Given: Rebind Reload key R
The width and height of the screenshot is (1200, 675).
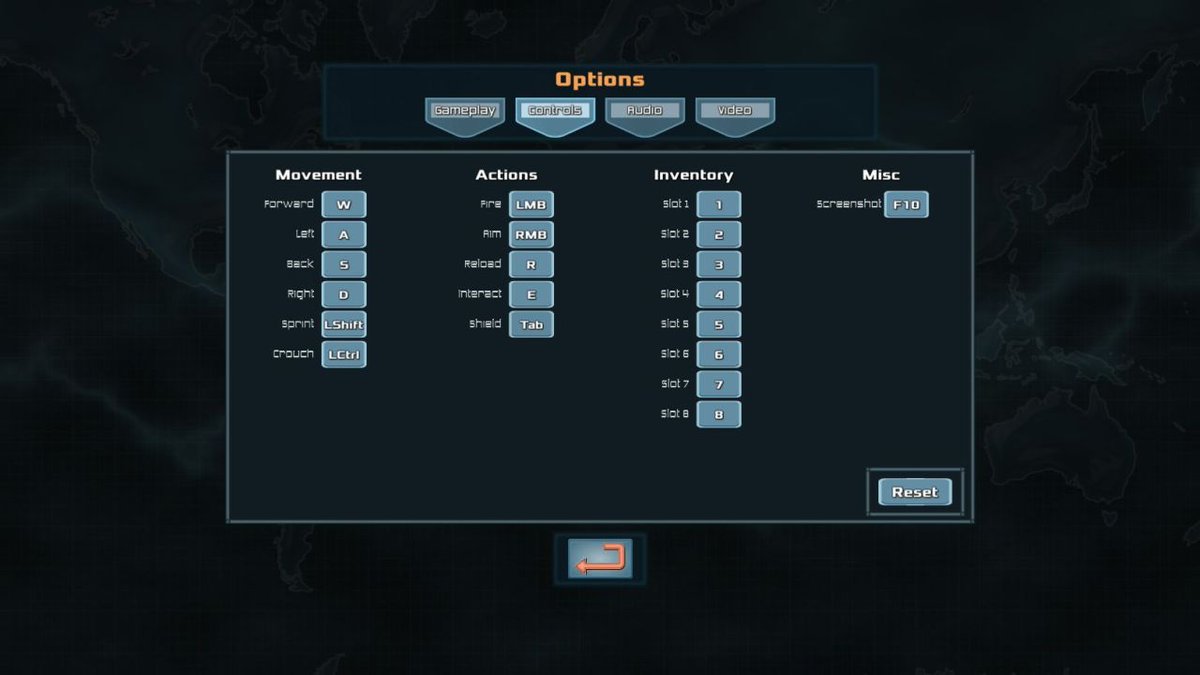Looking at the screenshot, I should (531, 265).
